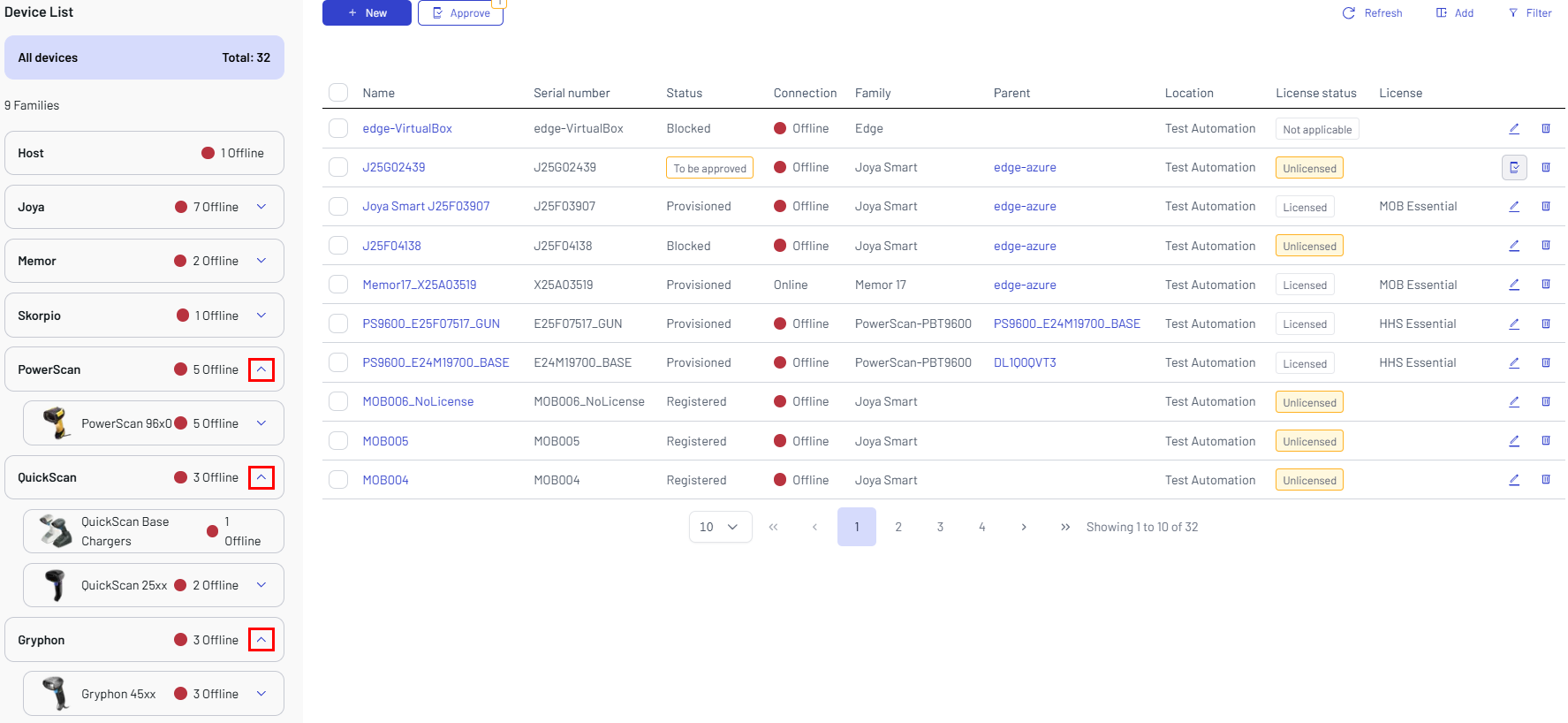Select the Host family
This screenshot has height=723, width=1568.
point(144,153)
